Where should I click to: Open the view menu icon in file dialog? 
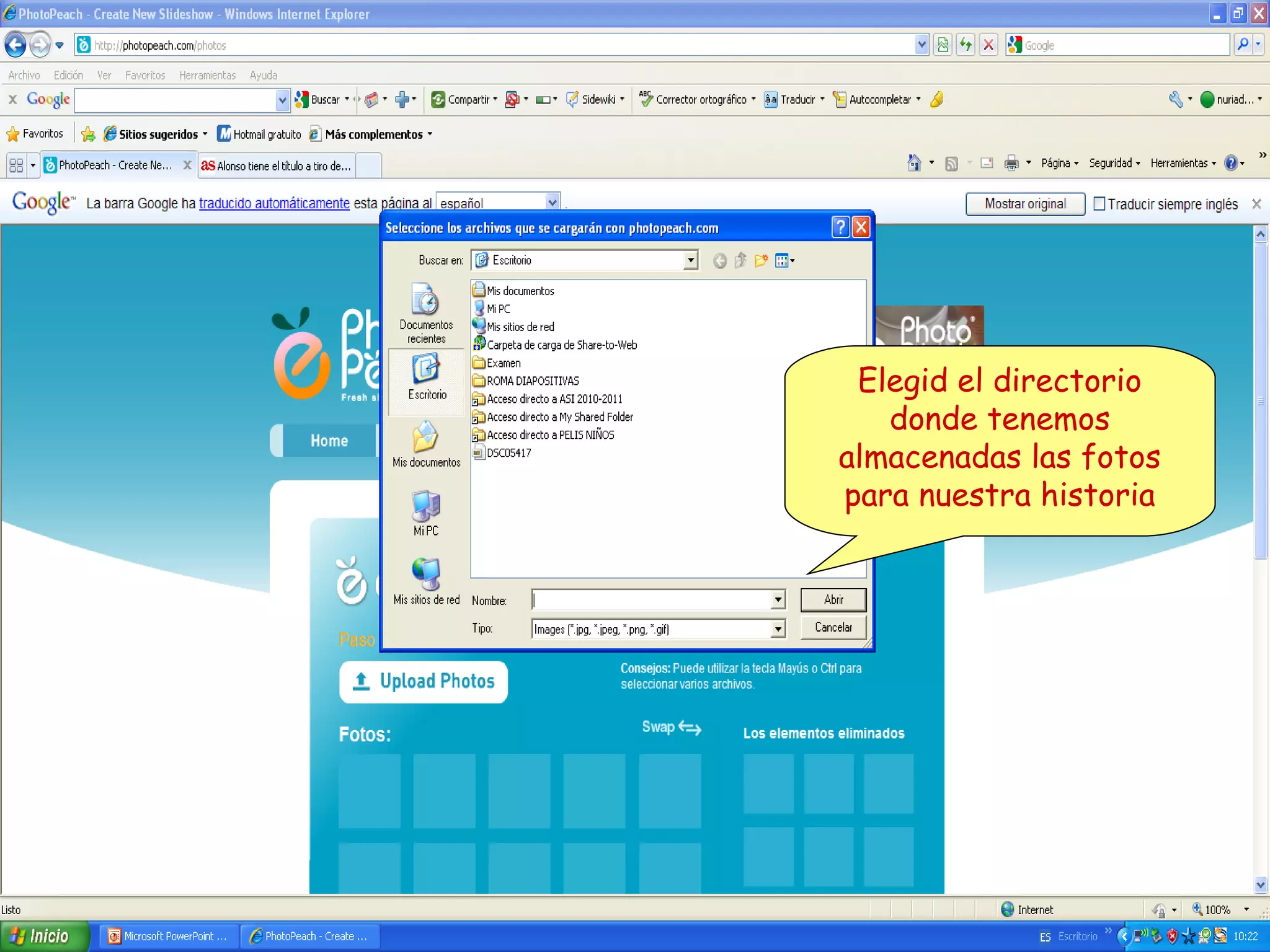[x=784, y=261]
